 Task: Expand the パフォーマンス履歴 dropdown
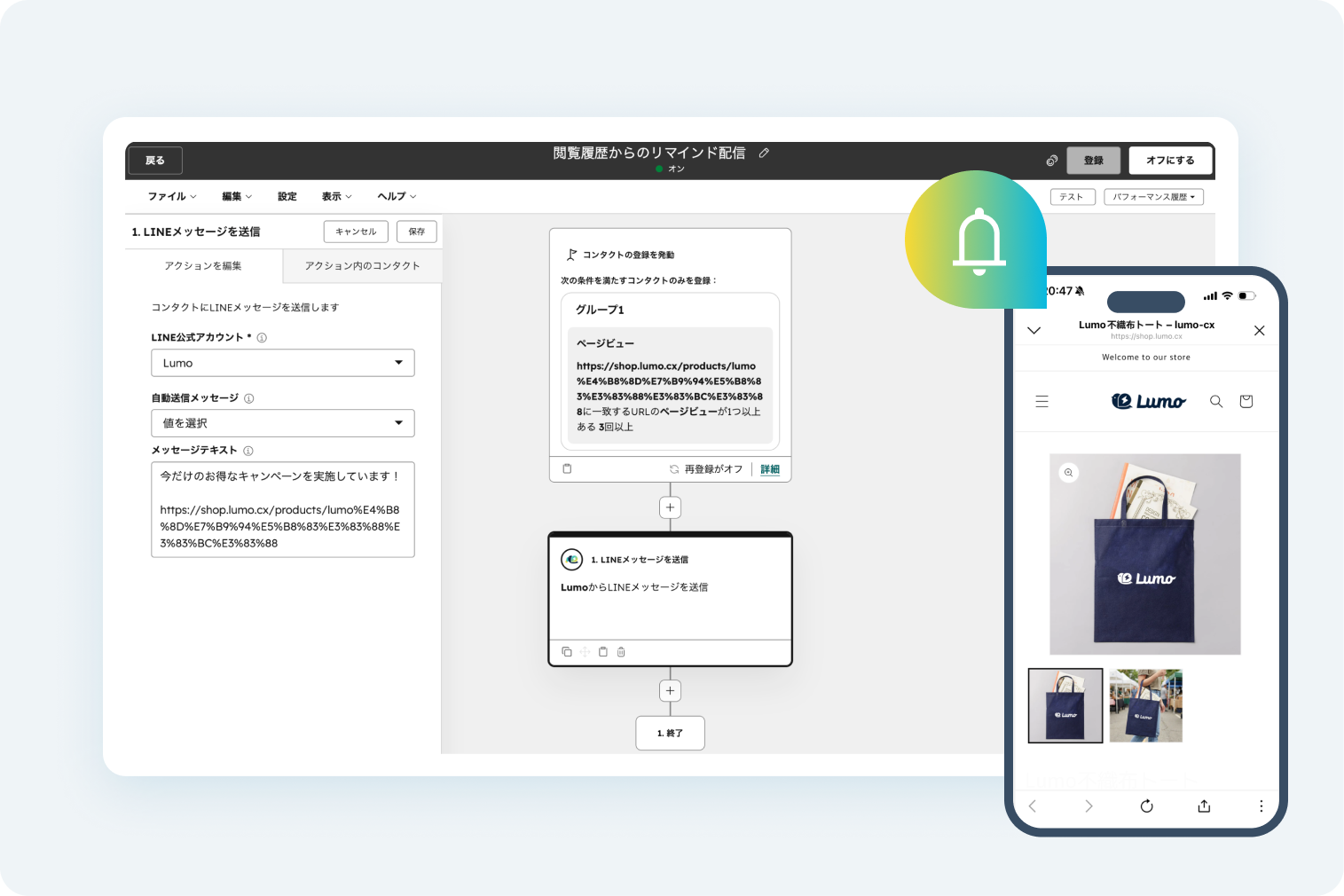pos(1153,196)
